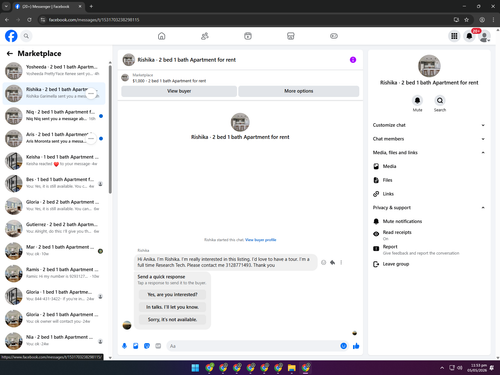
Task: Send quick response 'Sorry, it's not available.'
Action: click(172, 319)
